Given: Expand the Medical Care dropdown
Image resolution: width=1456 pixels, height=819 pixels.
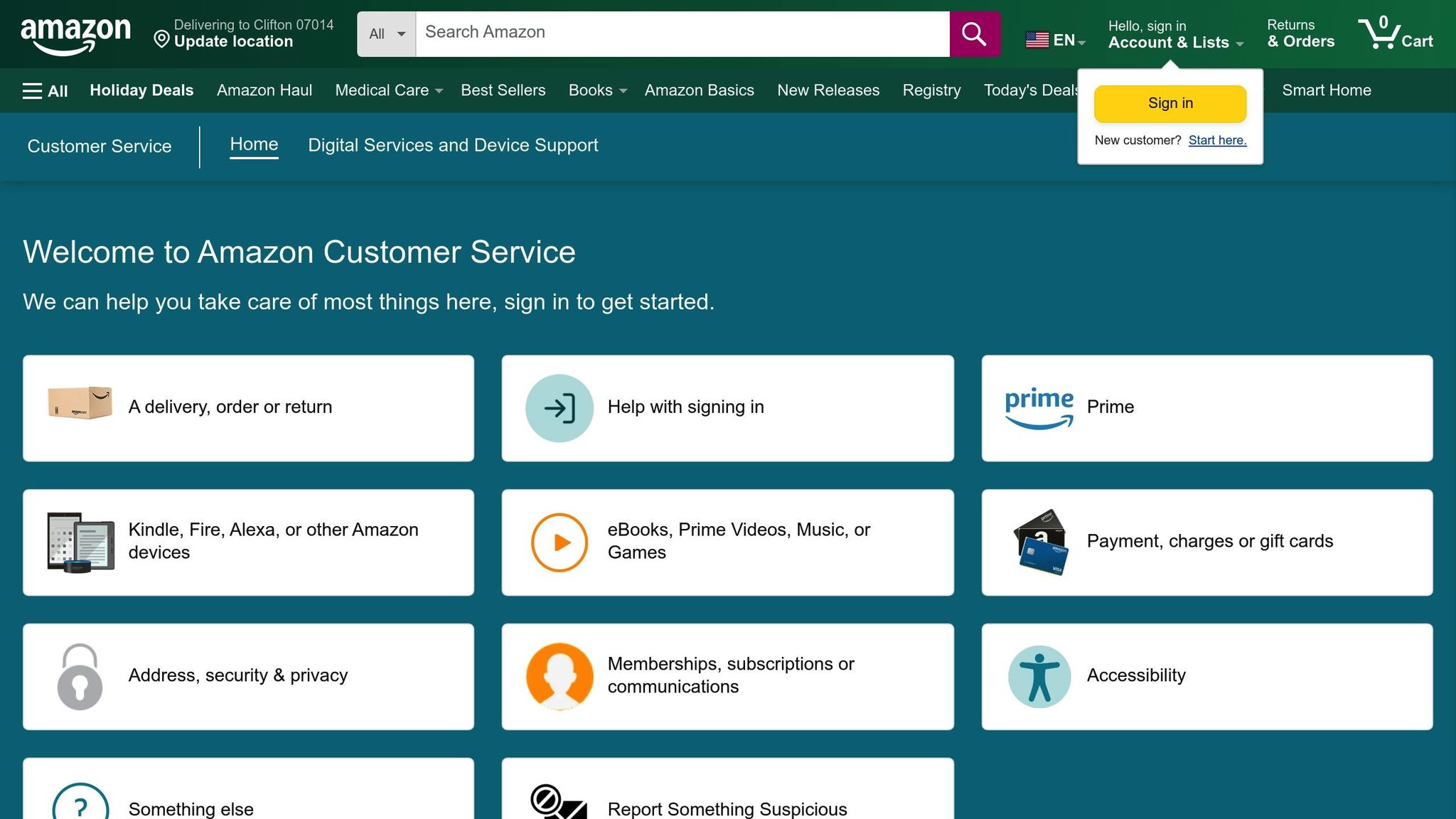Looking at the screenshot, I should click(x=439, y=91).
